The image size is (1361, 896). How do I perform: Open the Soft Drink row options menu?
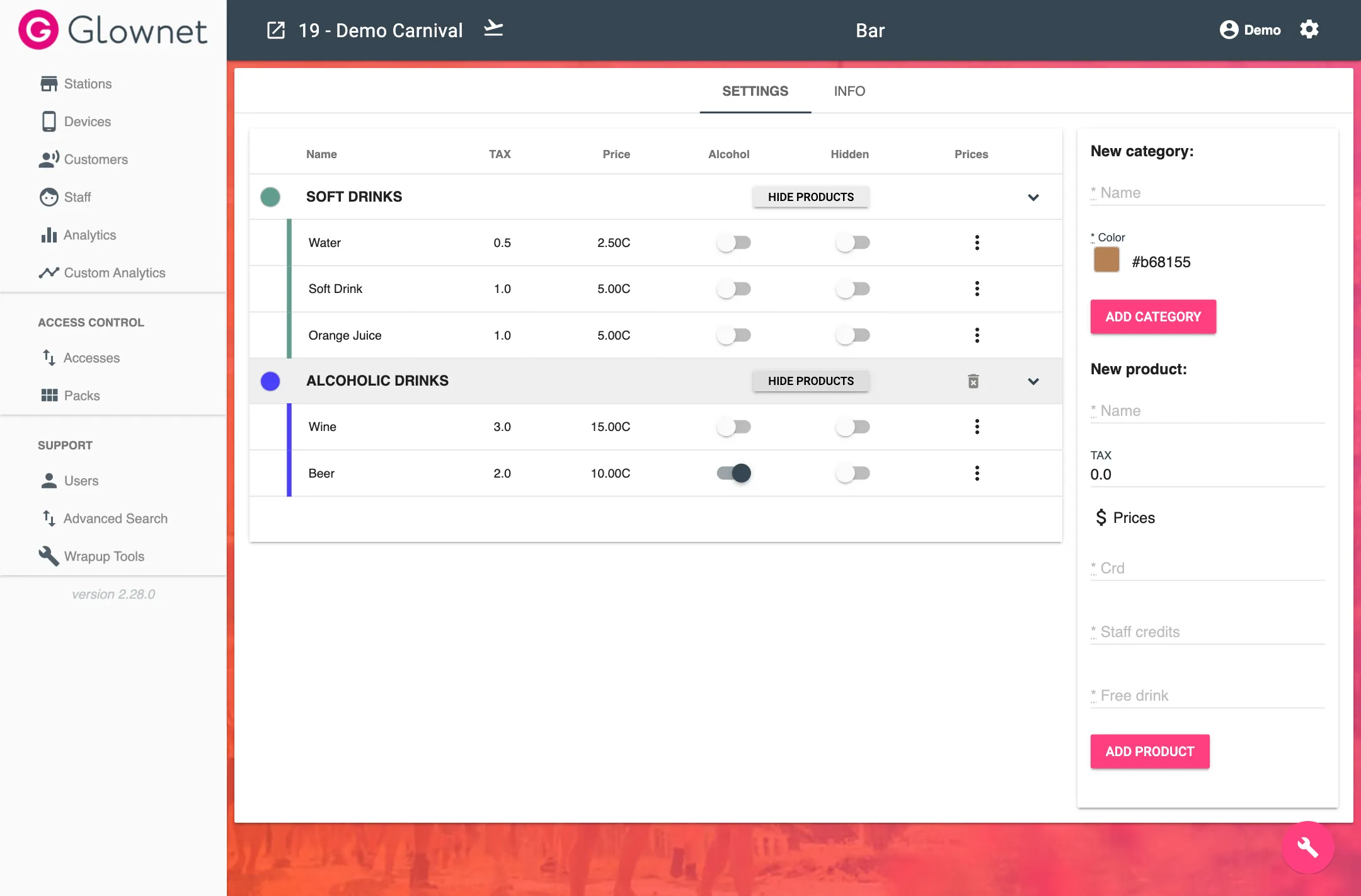pos(977,289)
